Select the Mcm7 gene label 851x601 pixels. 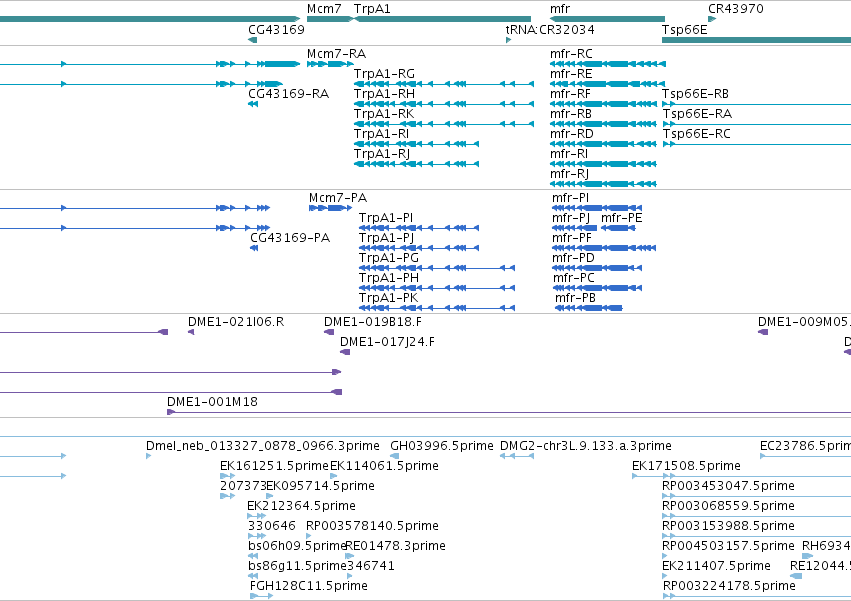coord(324,9)
